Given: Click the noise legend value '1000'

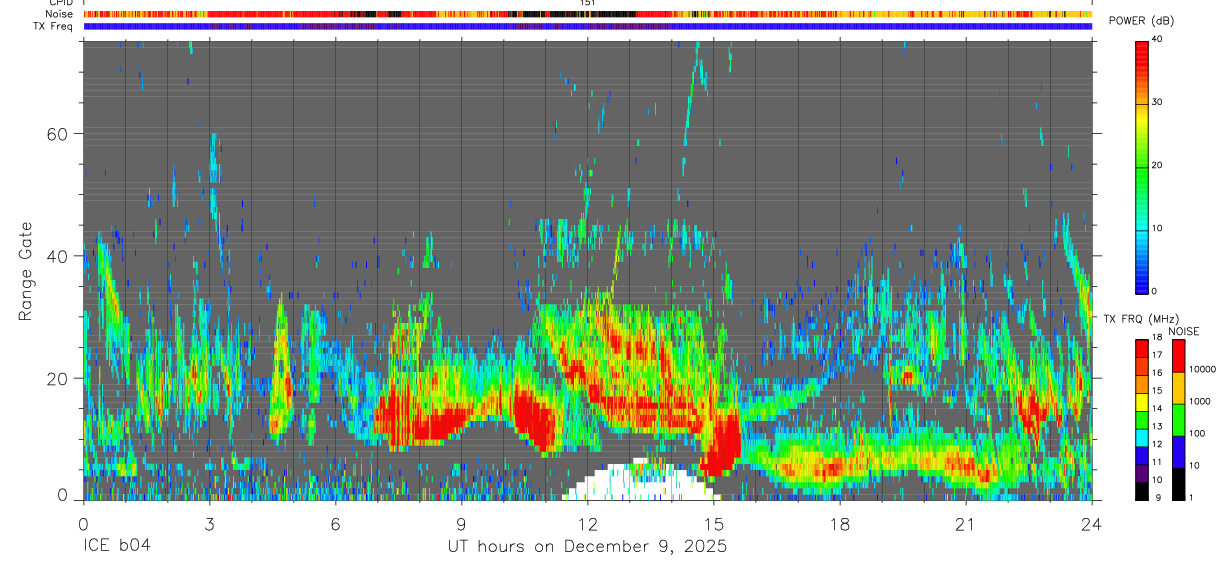Looking at the screenshot, I should pos(1199,401).
